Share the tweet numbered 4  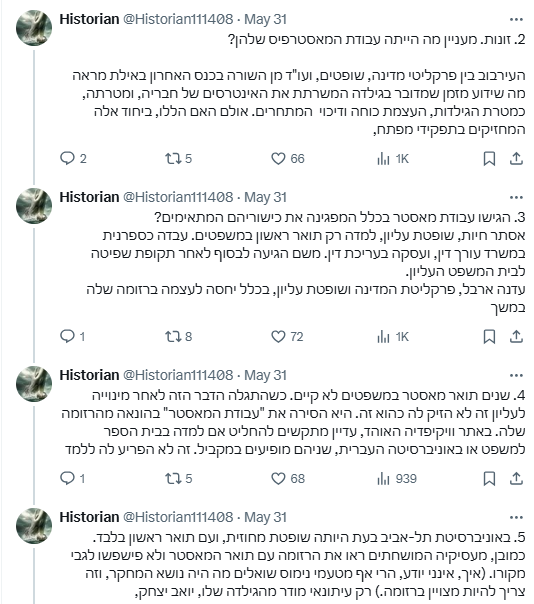(516, 479)
